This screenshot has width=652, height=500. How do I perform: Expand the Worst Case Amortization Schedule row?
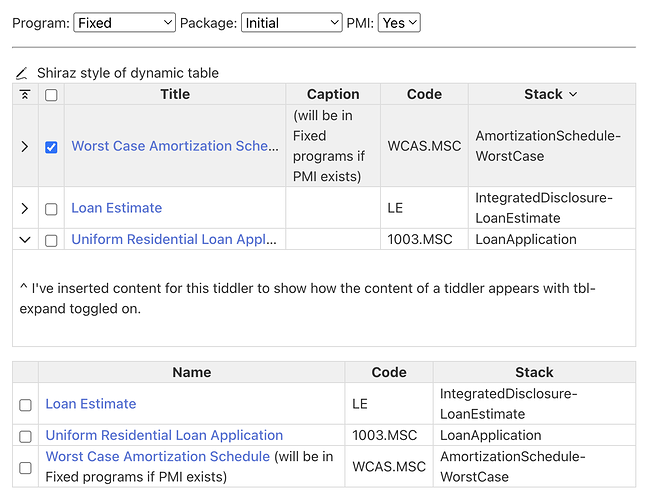coord(25,146)
